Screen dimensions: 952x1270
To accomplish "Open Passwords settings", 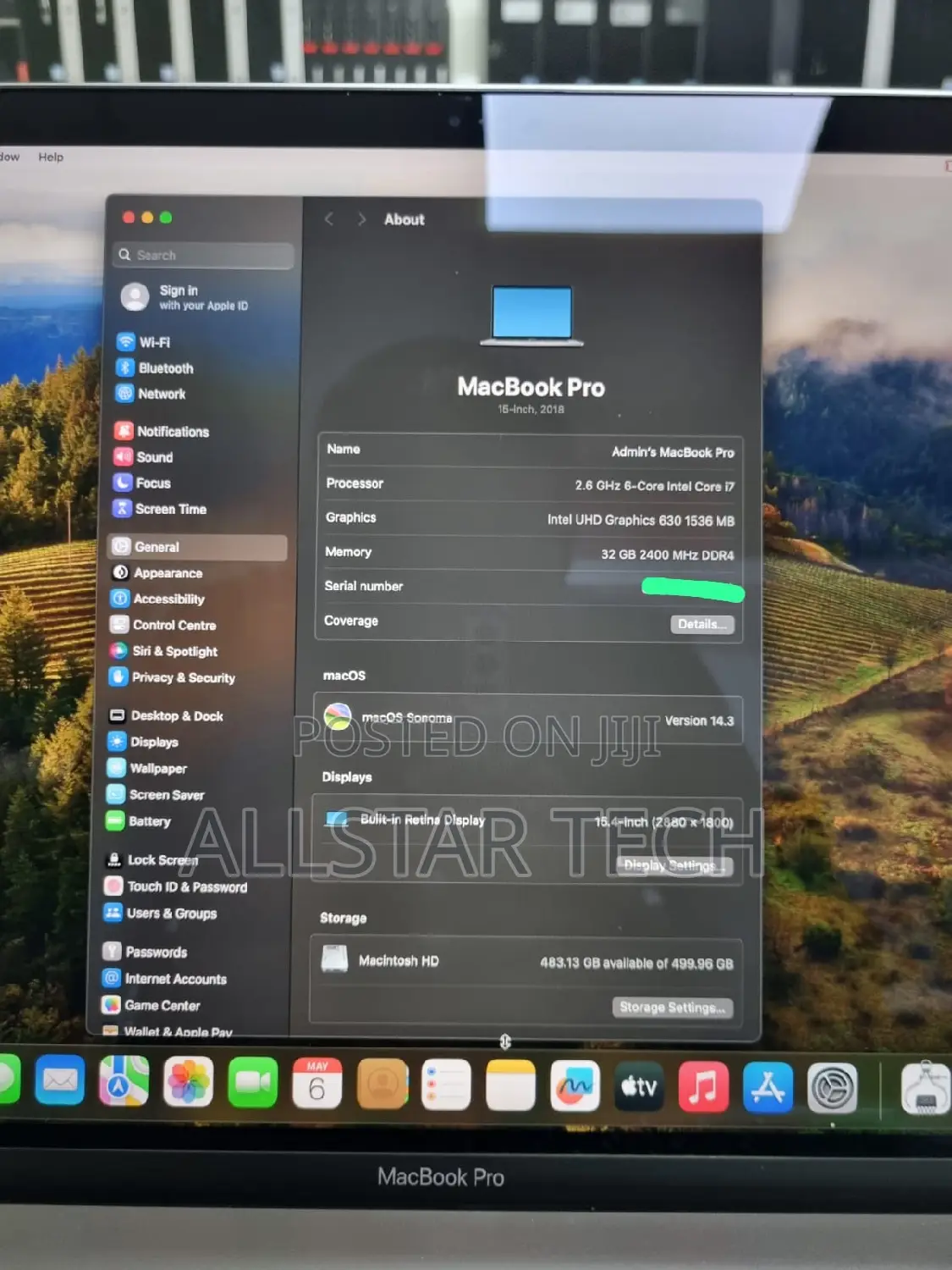I will pyautogui.click(x=145, y=952).
